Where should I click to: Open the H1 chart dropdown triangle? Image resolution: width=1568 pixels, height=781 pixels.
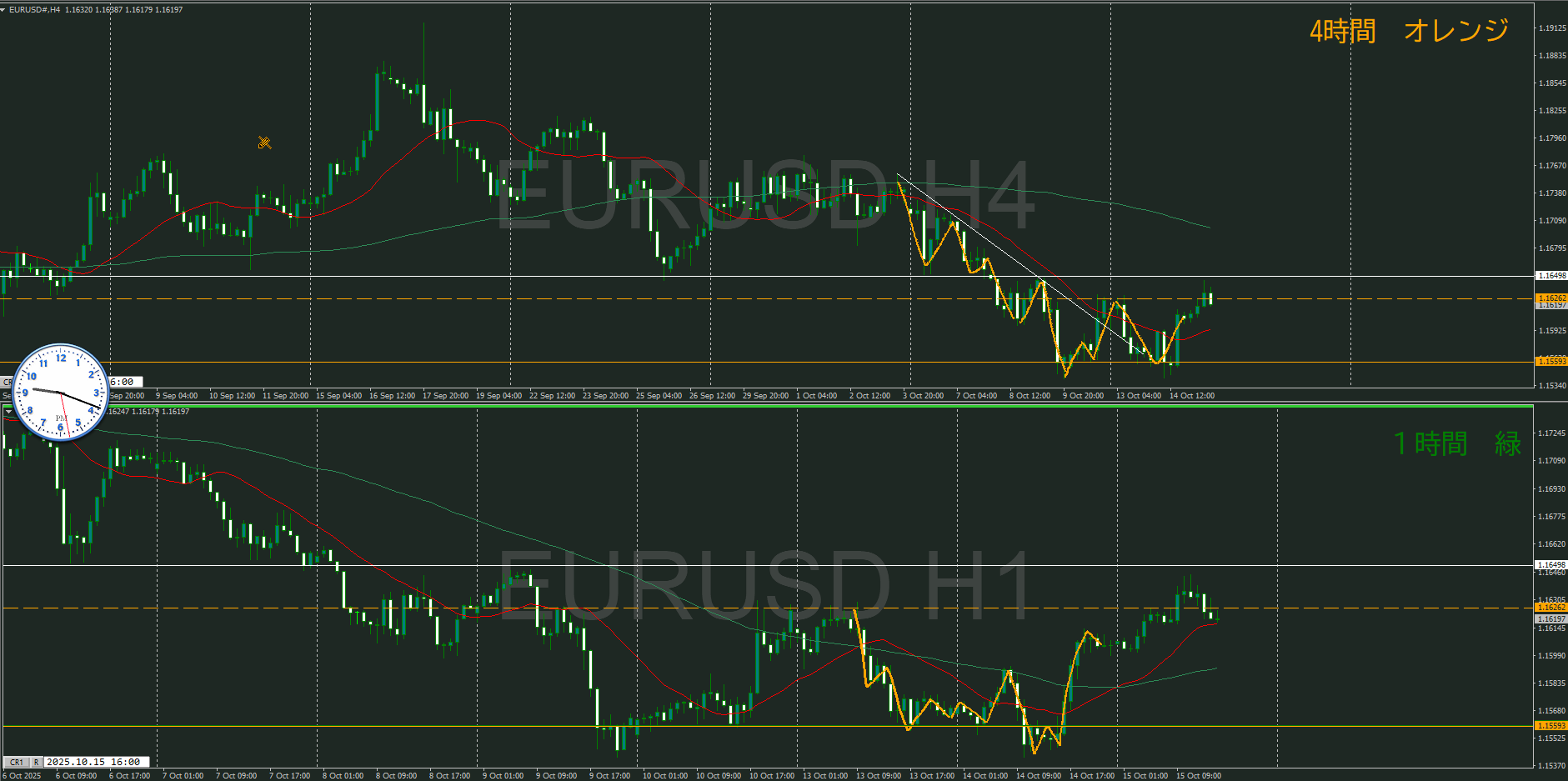pos(8,412)
